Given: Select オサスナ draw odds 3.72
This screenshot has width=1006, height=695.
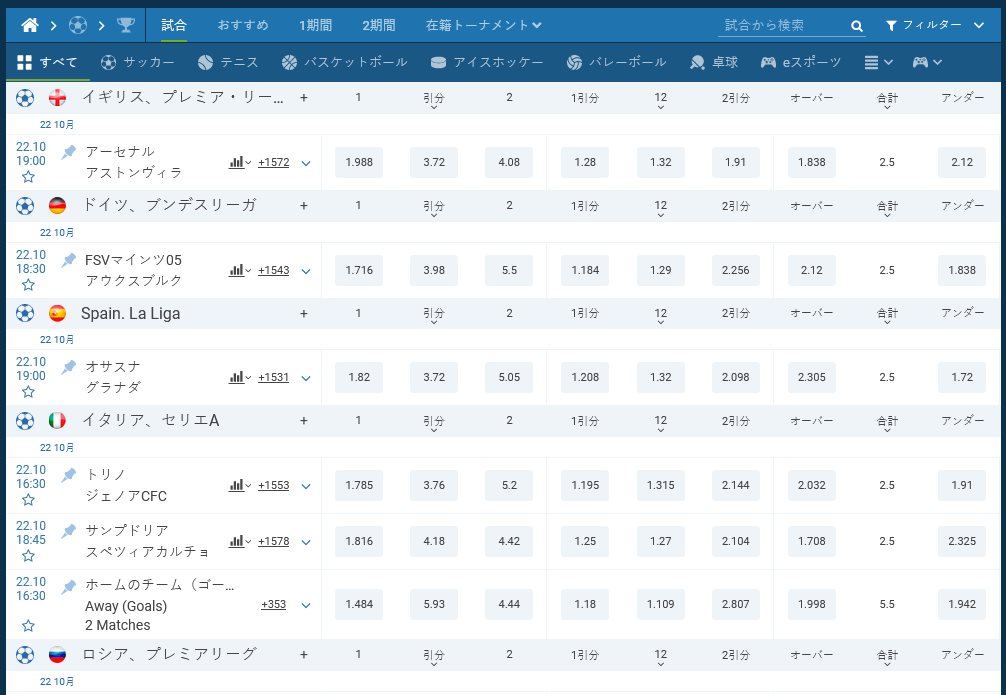Looking at the screenshot, I should (x=434, y=377).
